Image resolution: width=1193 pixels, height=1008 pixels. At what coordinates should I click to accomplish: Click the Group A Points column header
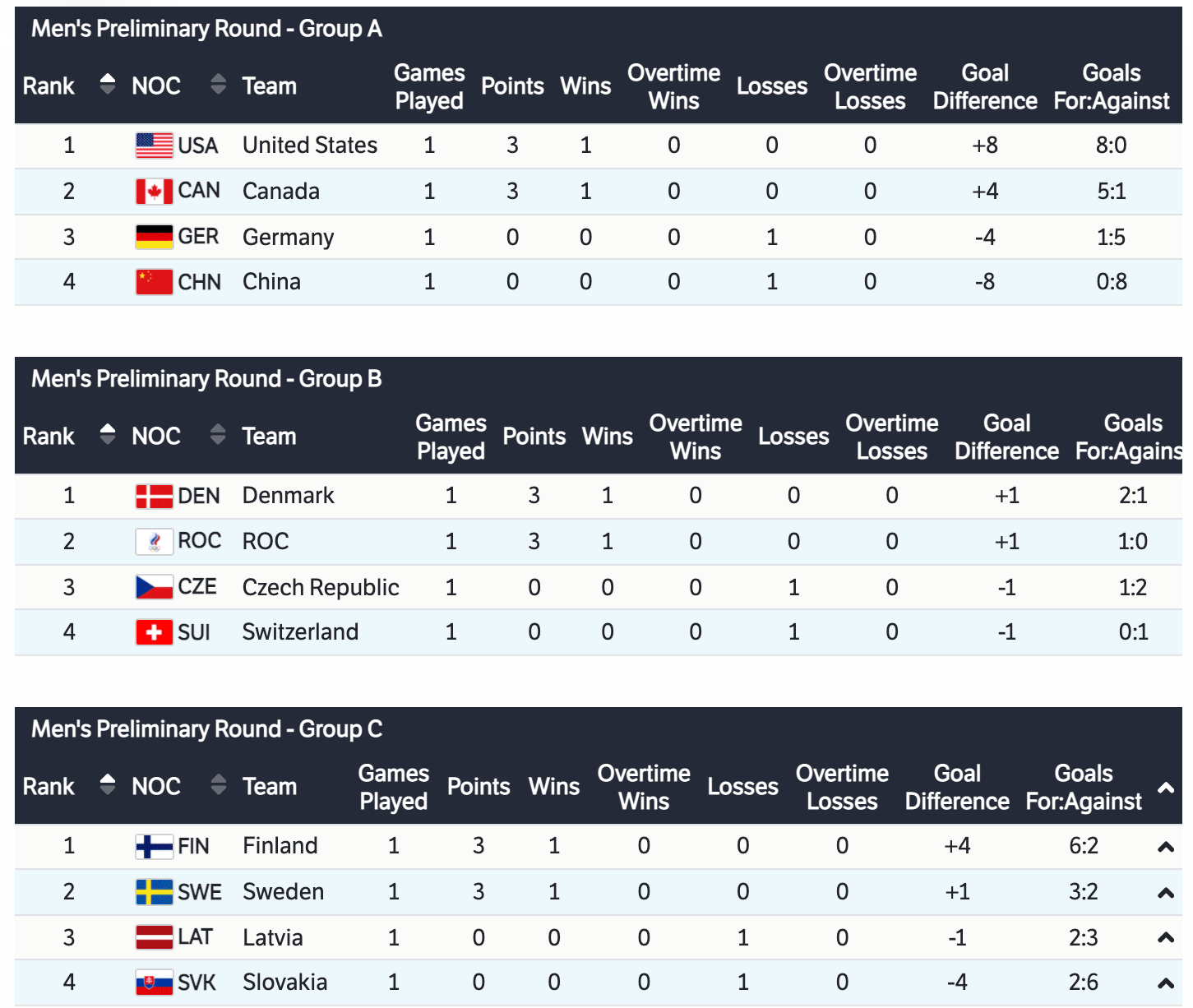point(512,86)
